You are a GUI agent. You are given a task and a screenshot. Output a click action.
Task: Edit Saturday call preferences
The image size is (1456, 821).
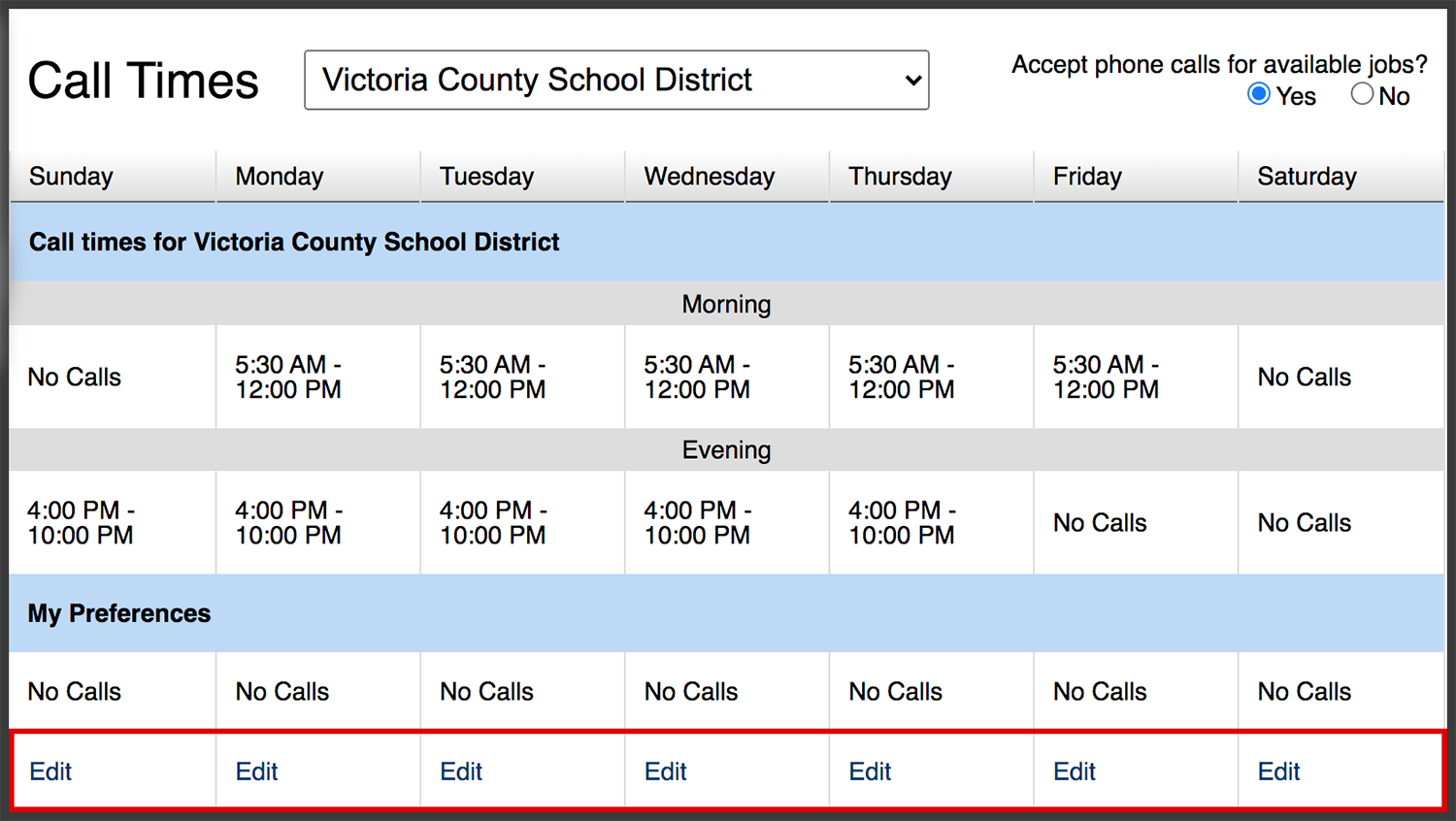tap(1278, 772)
